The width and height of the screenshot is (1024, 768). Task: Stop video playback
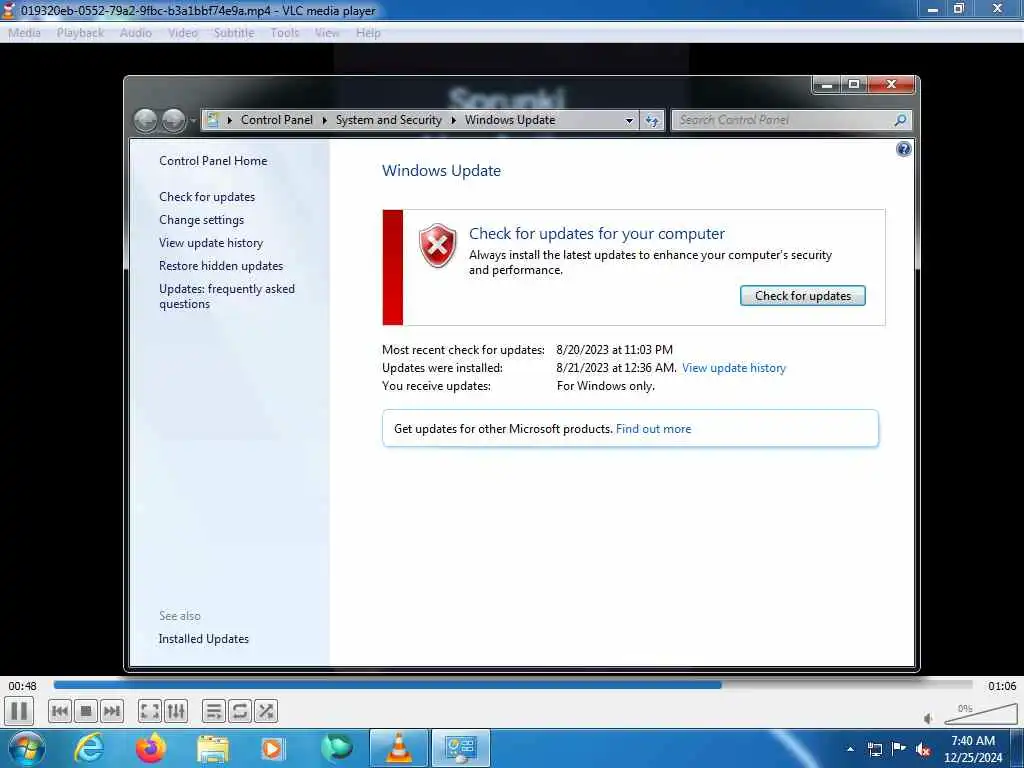(x=86, y=711)
